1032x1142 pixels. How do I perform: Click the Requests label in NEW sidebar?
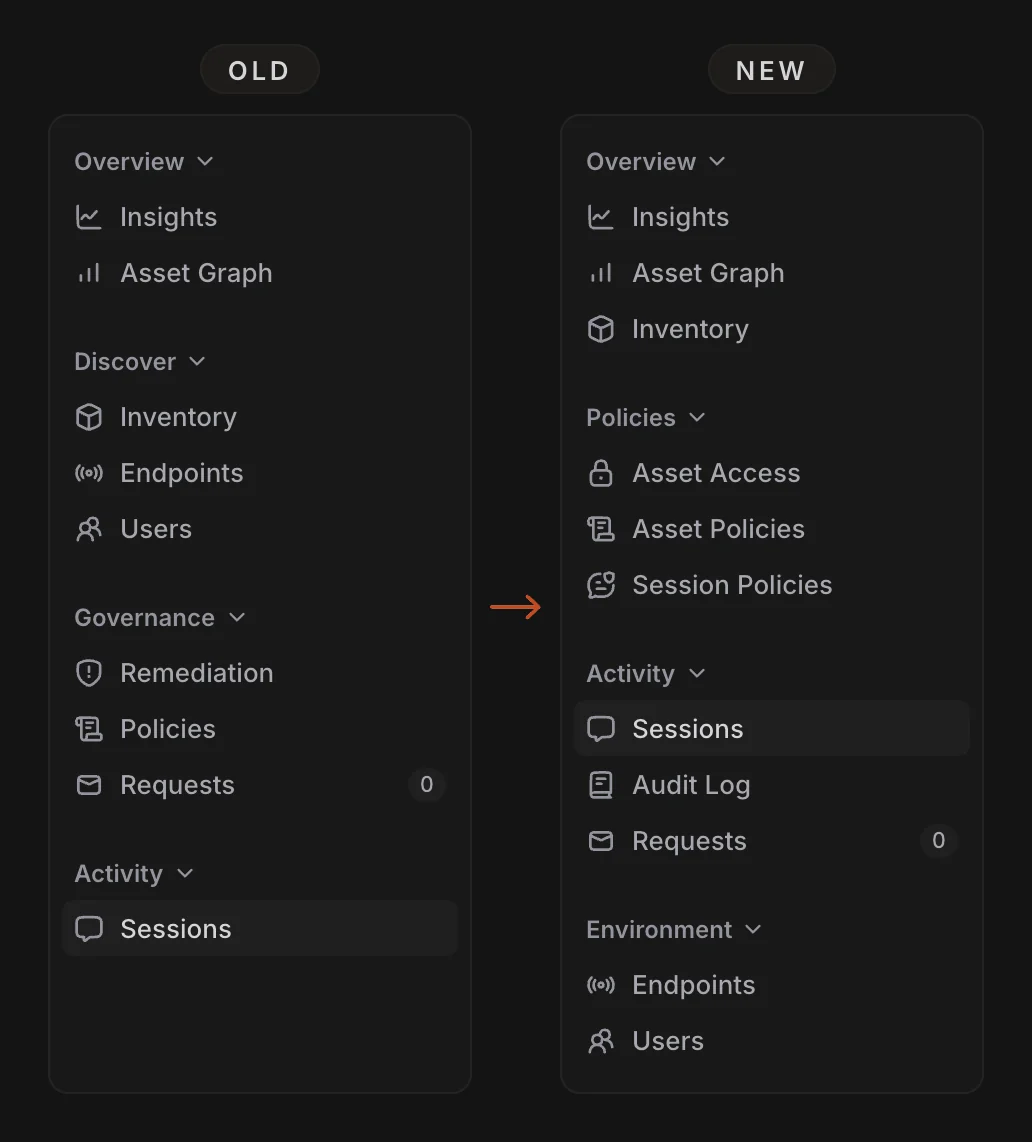(689, 841)
